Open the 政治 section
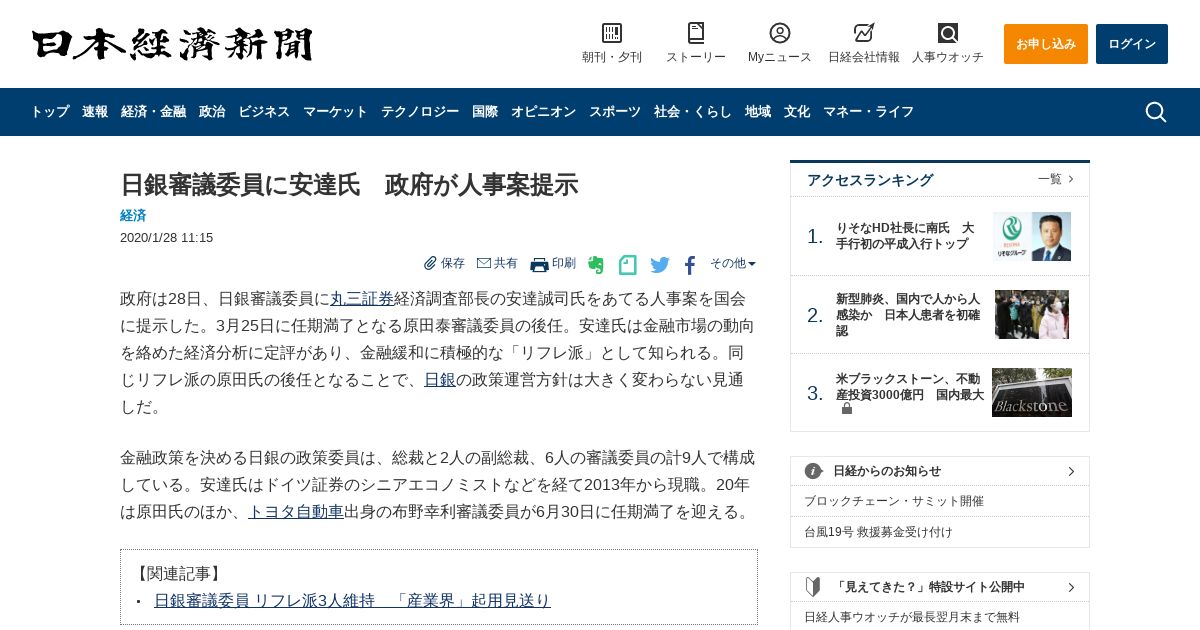 click(x=212, y=112)
